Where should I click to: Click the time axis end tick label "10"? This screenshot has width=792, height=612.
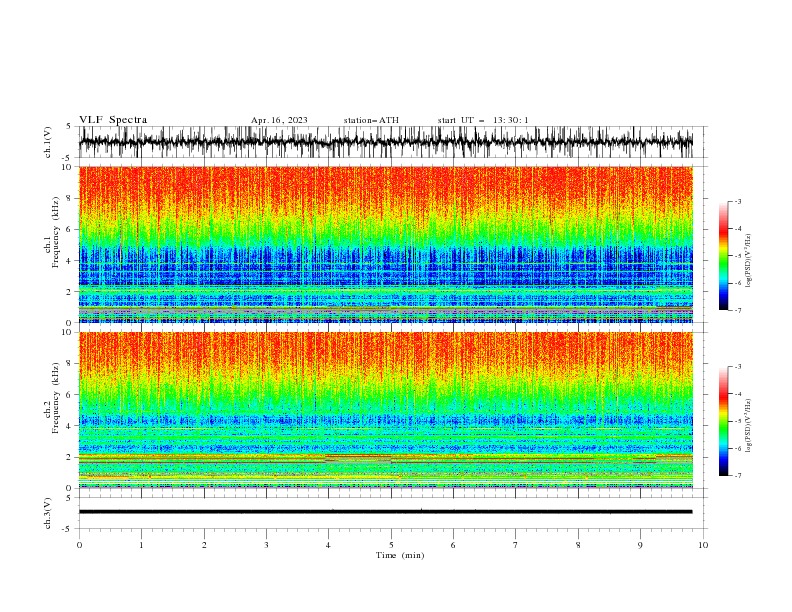(x=703, y=545)
